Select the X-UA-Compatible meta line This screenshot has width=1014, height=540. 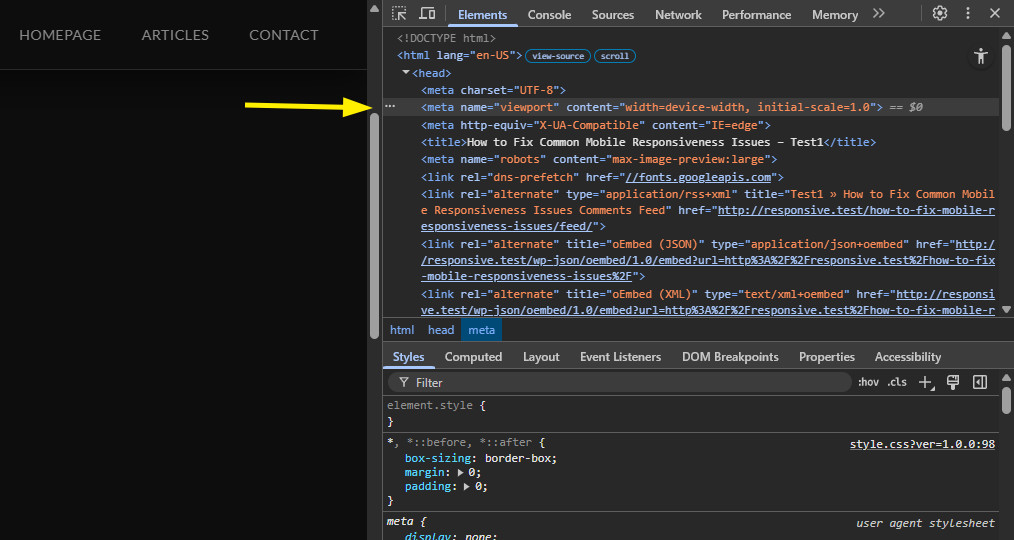(596, 125)
